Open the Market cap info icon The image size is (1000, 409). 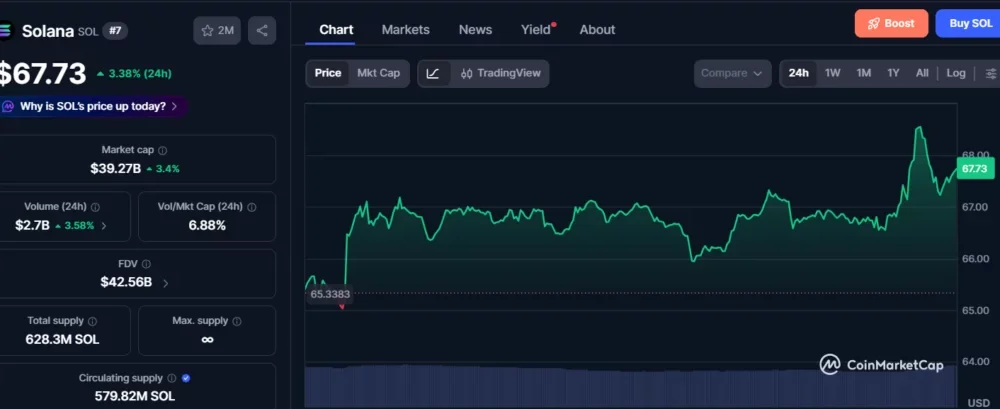point(163,151)
